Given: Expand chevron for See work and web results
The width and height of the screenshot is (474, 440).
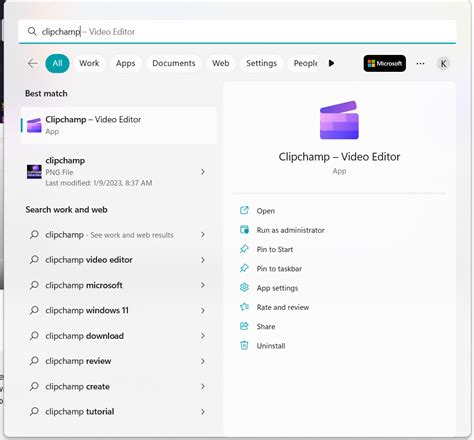Looking at the screenshot, I should [203, 235].
